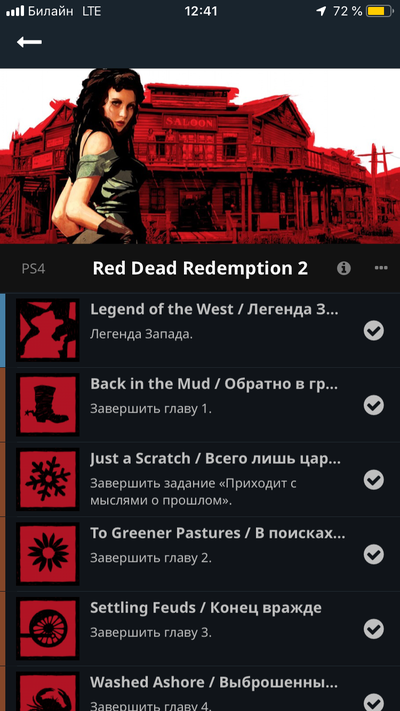Tap the Just a Scratch snowflake icon
Viewport: 400px width, 711px height.
tap(48, 479)
